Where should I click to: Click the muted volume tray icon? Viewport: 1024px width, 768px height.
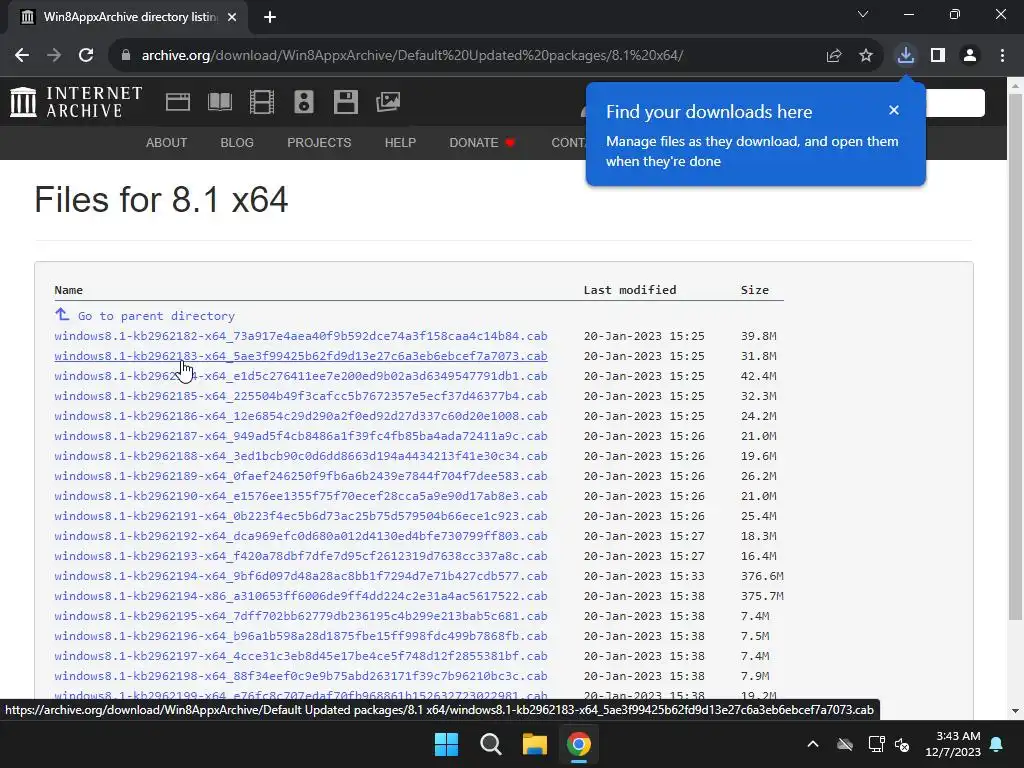pyautogui.click(x=902, y=744)
